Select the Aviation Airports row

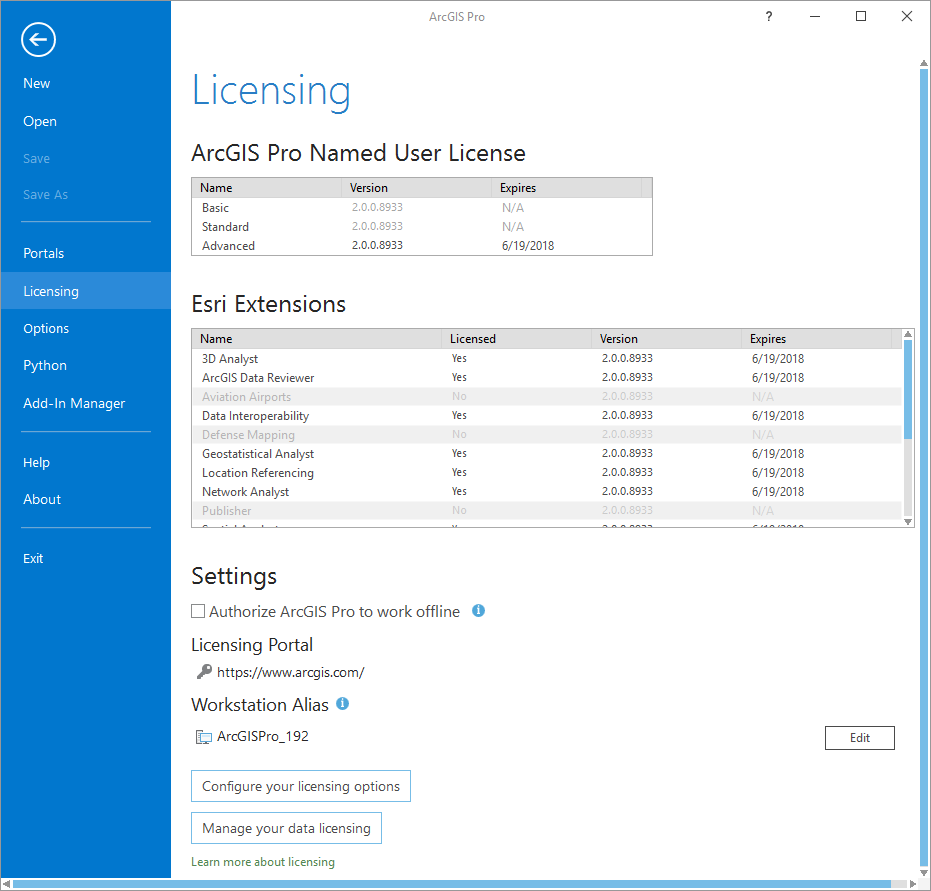547,397
